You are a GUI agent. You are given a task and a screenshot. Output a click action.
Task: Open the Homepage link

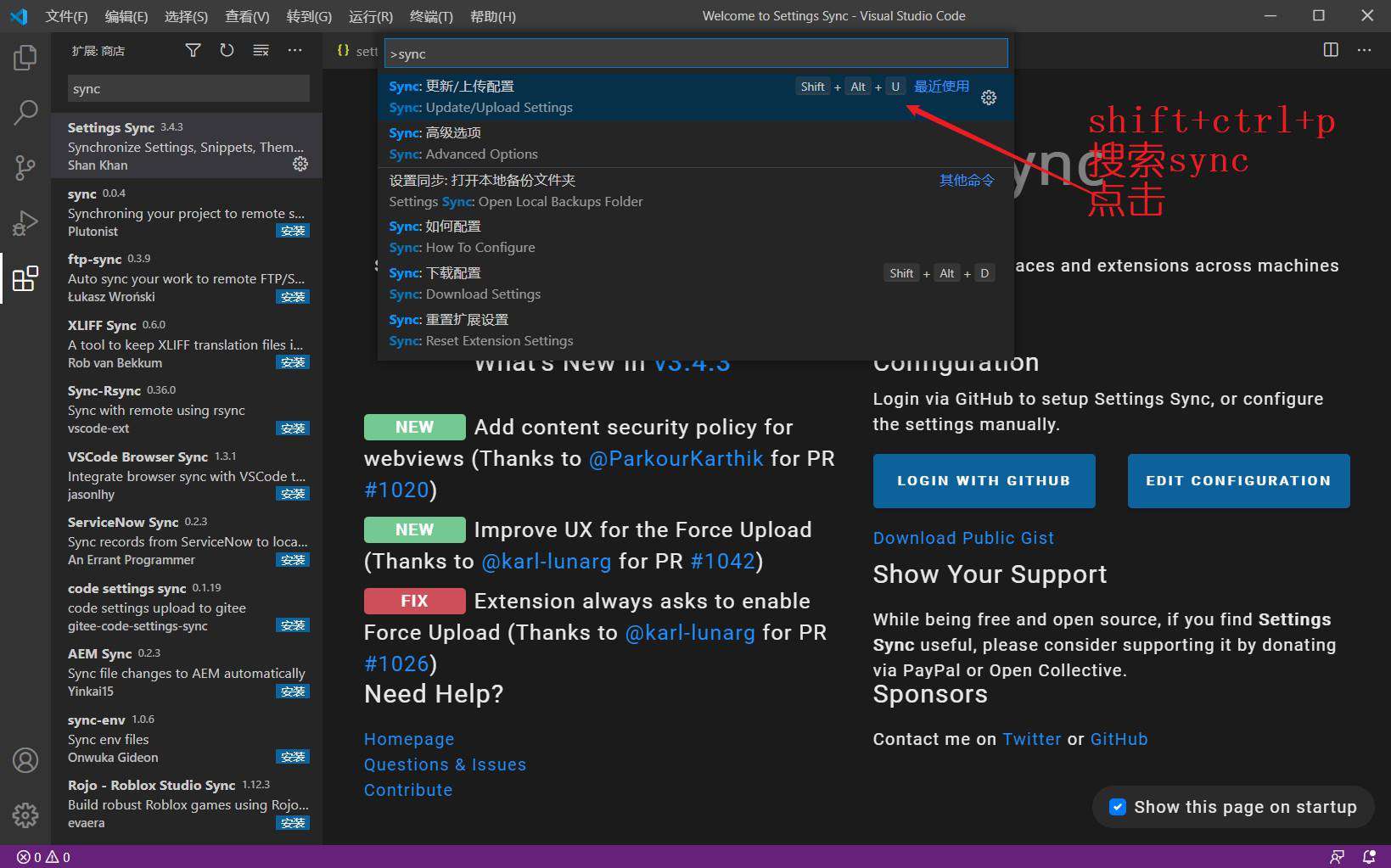click(409, 739)
